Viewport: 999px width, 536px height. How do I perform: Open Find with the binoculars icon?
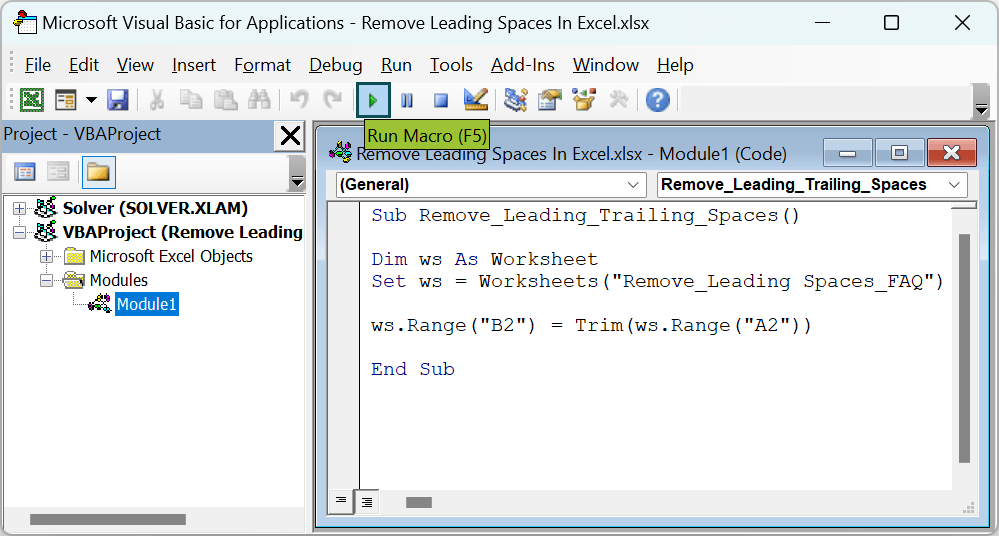click(259, 100)
